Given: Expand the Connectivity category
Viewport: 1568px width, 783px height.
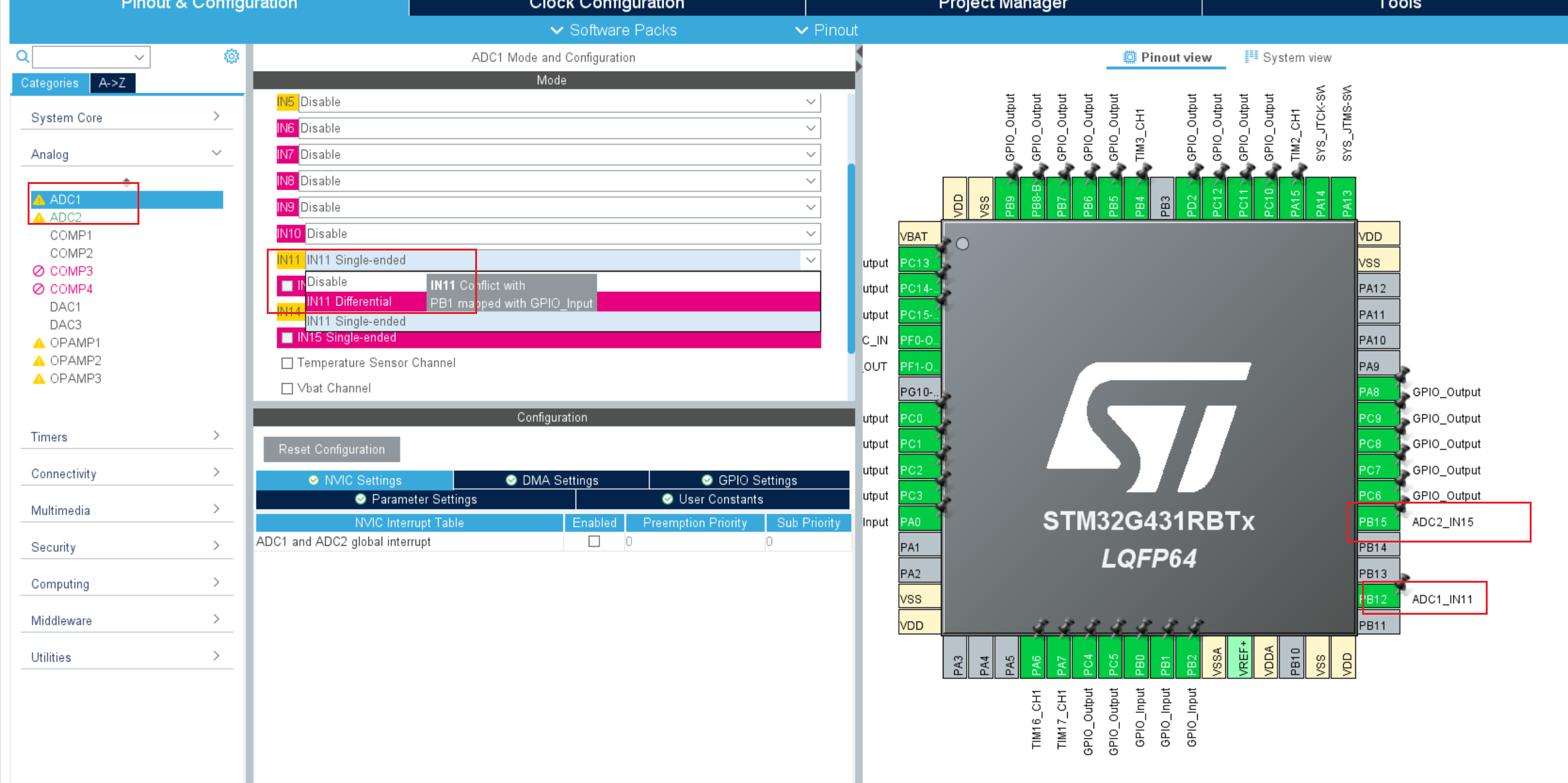Looking at the screenshot, I should click(126, 473).
